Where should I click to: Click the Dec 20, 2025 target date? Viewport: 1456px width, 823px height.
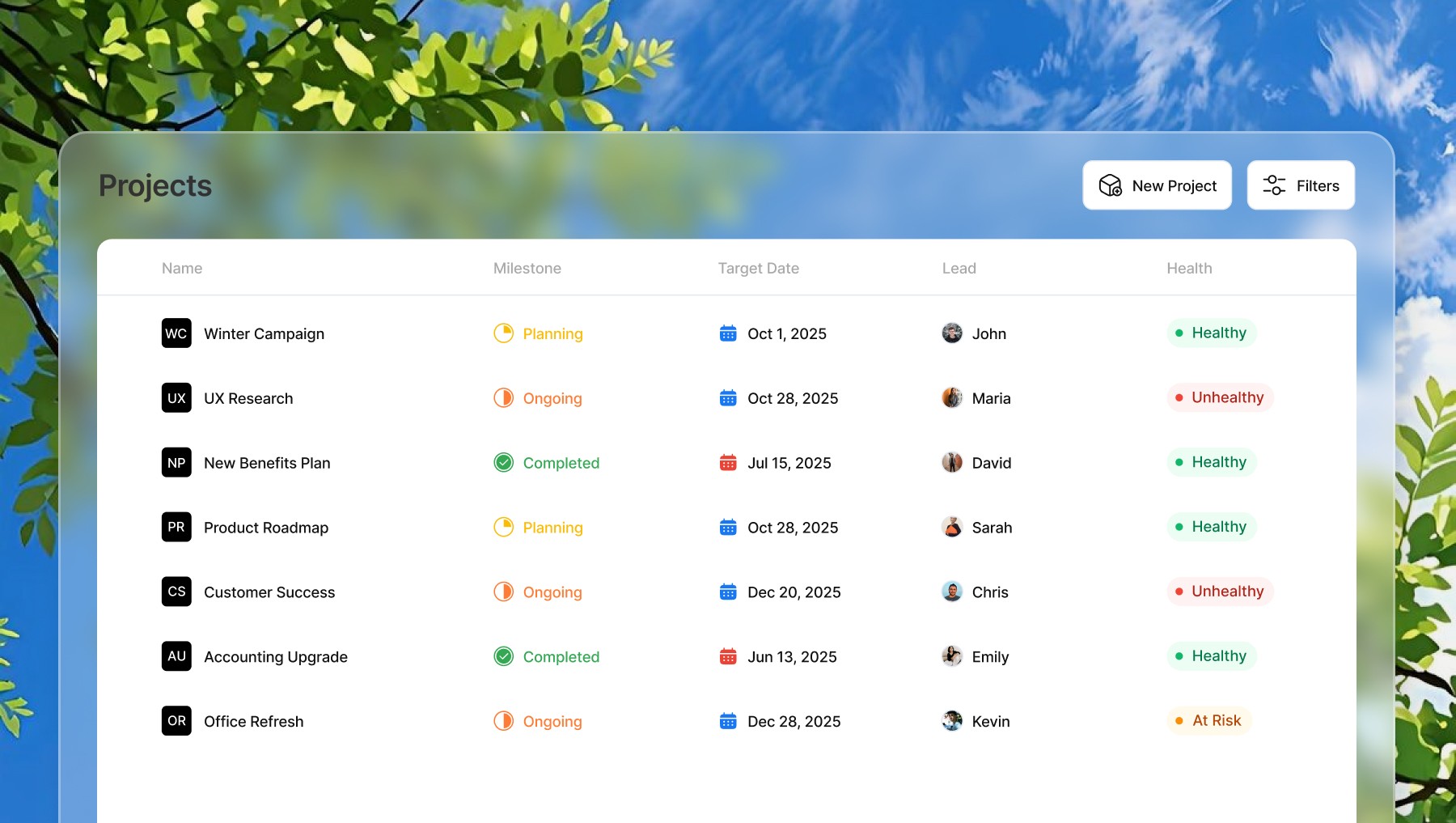[794, 592]
